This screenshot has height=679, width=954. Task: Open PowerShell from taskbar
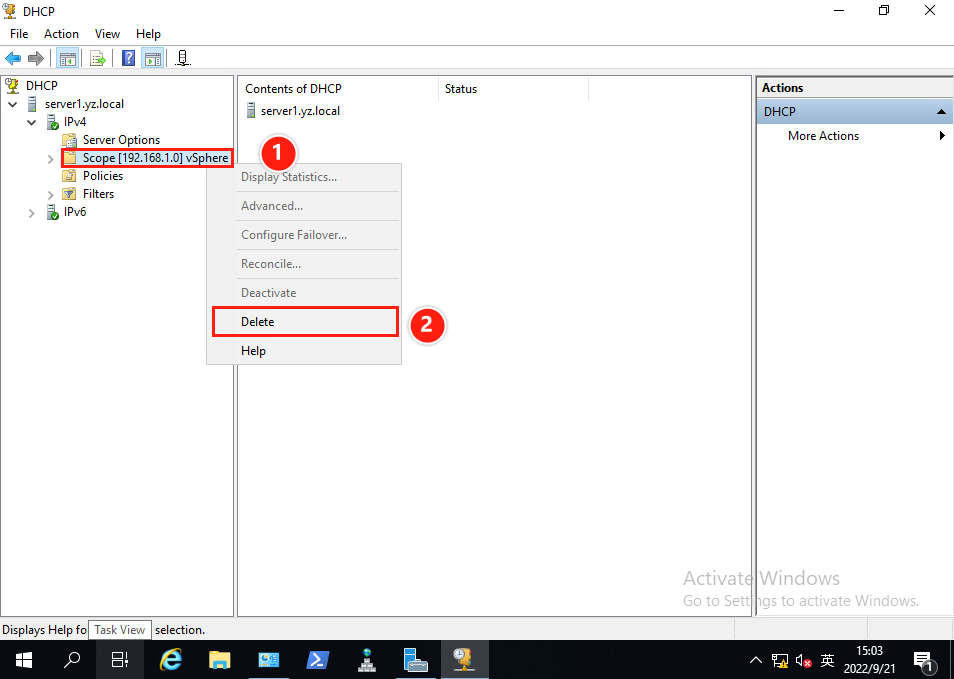[318, 660]
